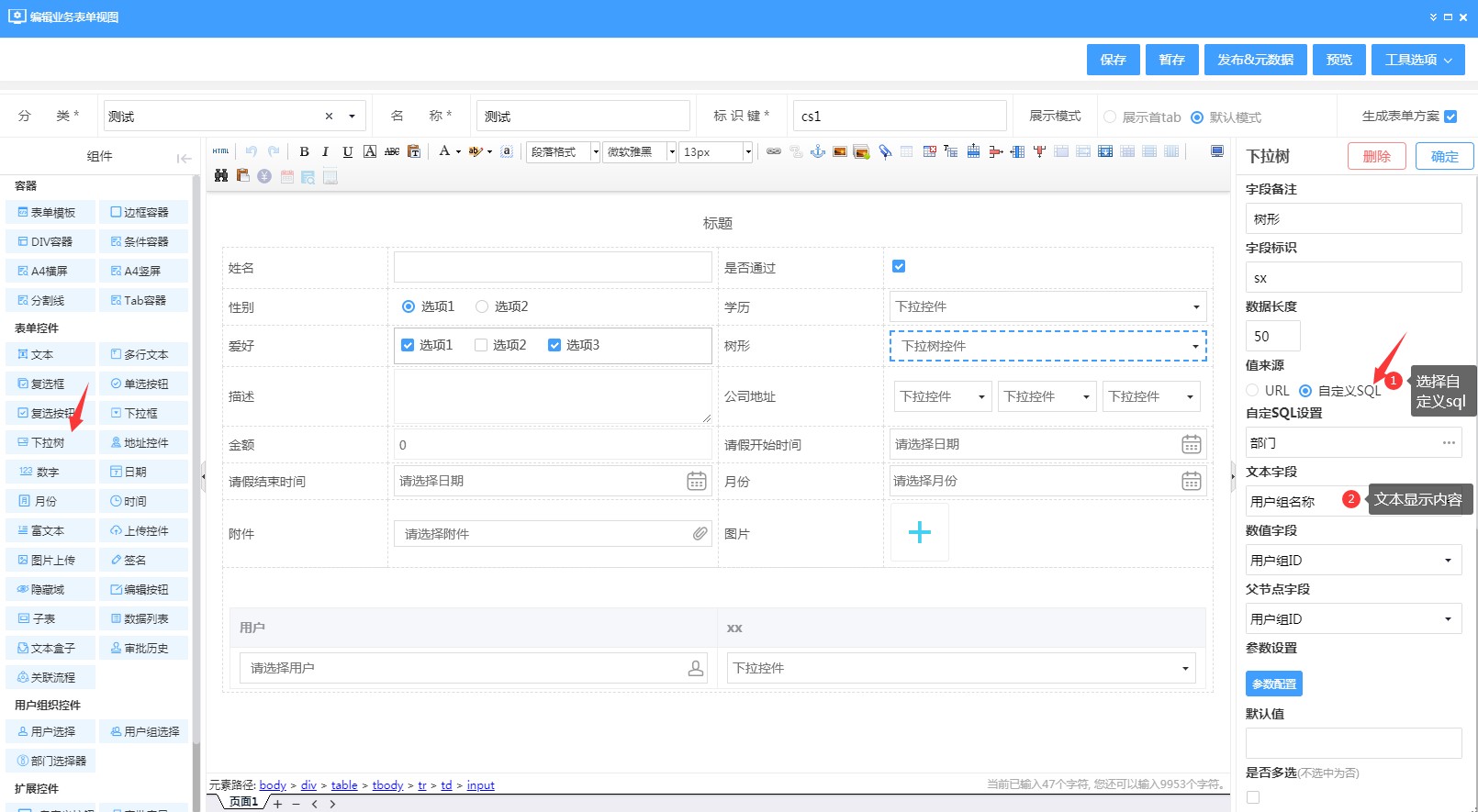Click user icon in 请选择用户 field
The height and width of the screenshot is (812, 1478).
coord(696,668)
